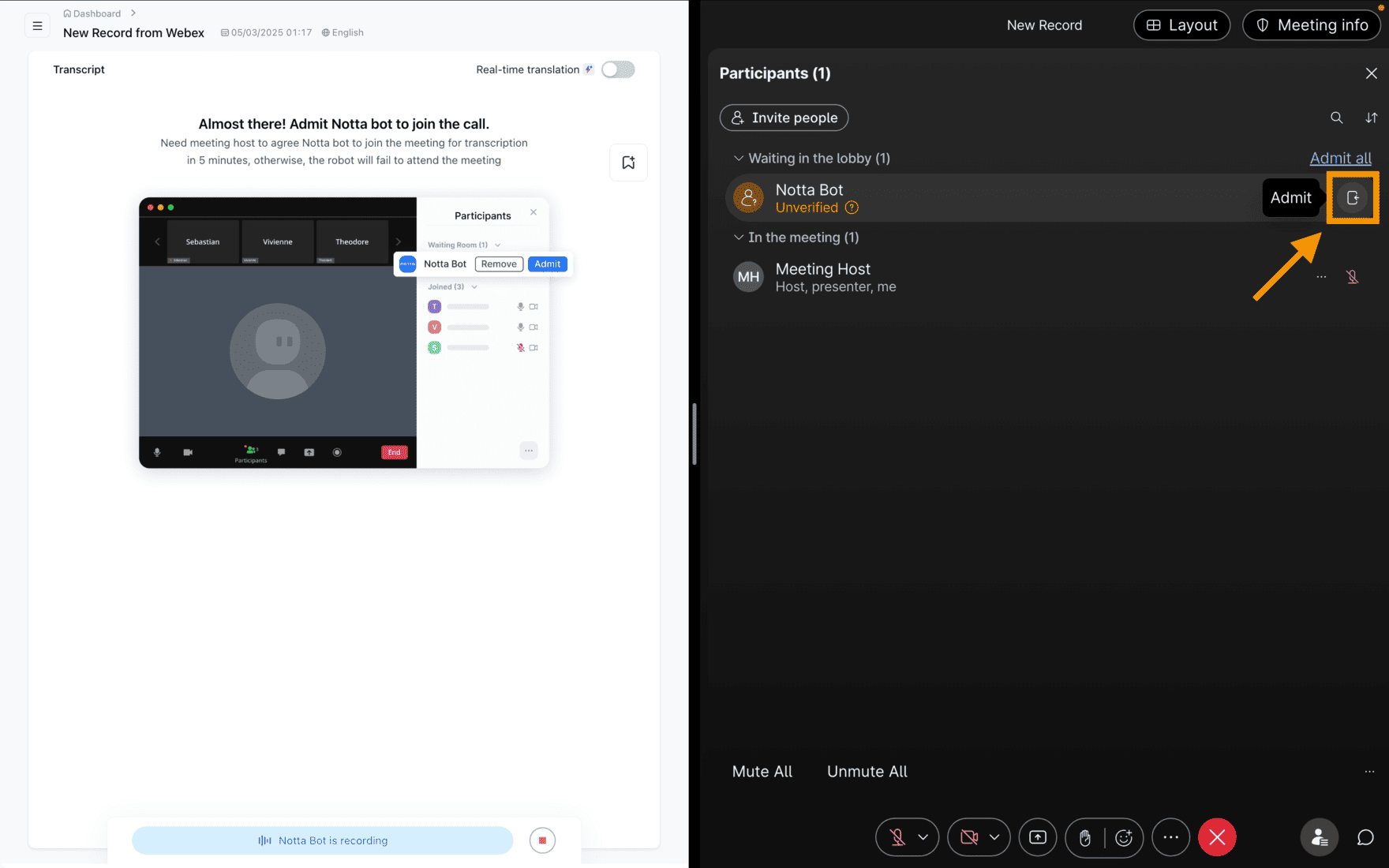Go back to Dashboard breadcrumb
Screen dimensions: 1389x868
pos(92,13)
